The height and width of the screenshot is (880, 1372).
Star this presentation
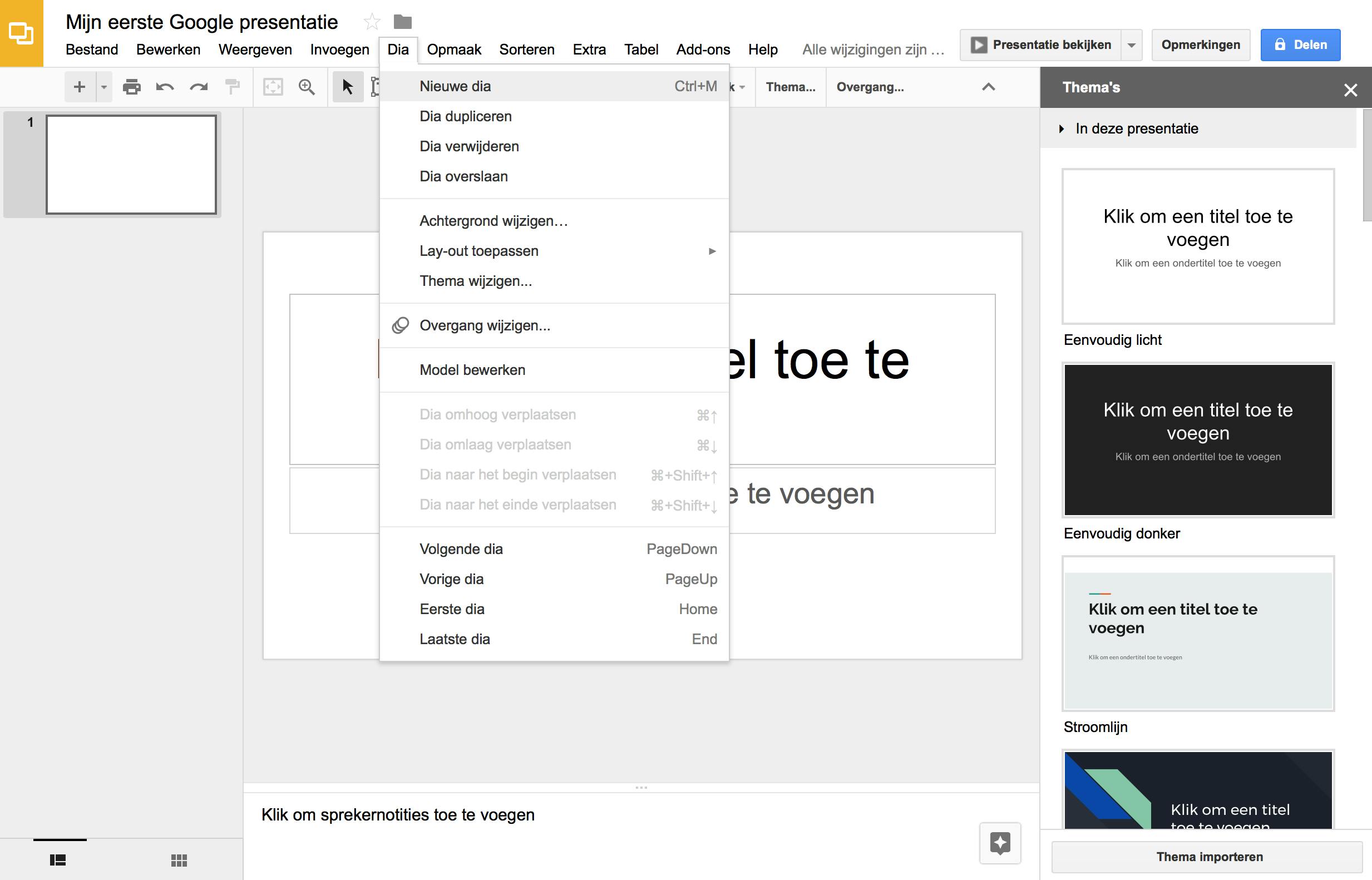[372, 22]
